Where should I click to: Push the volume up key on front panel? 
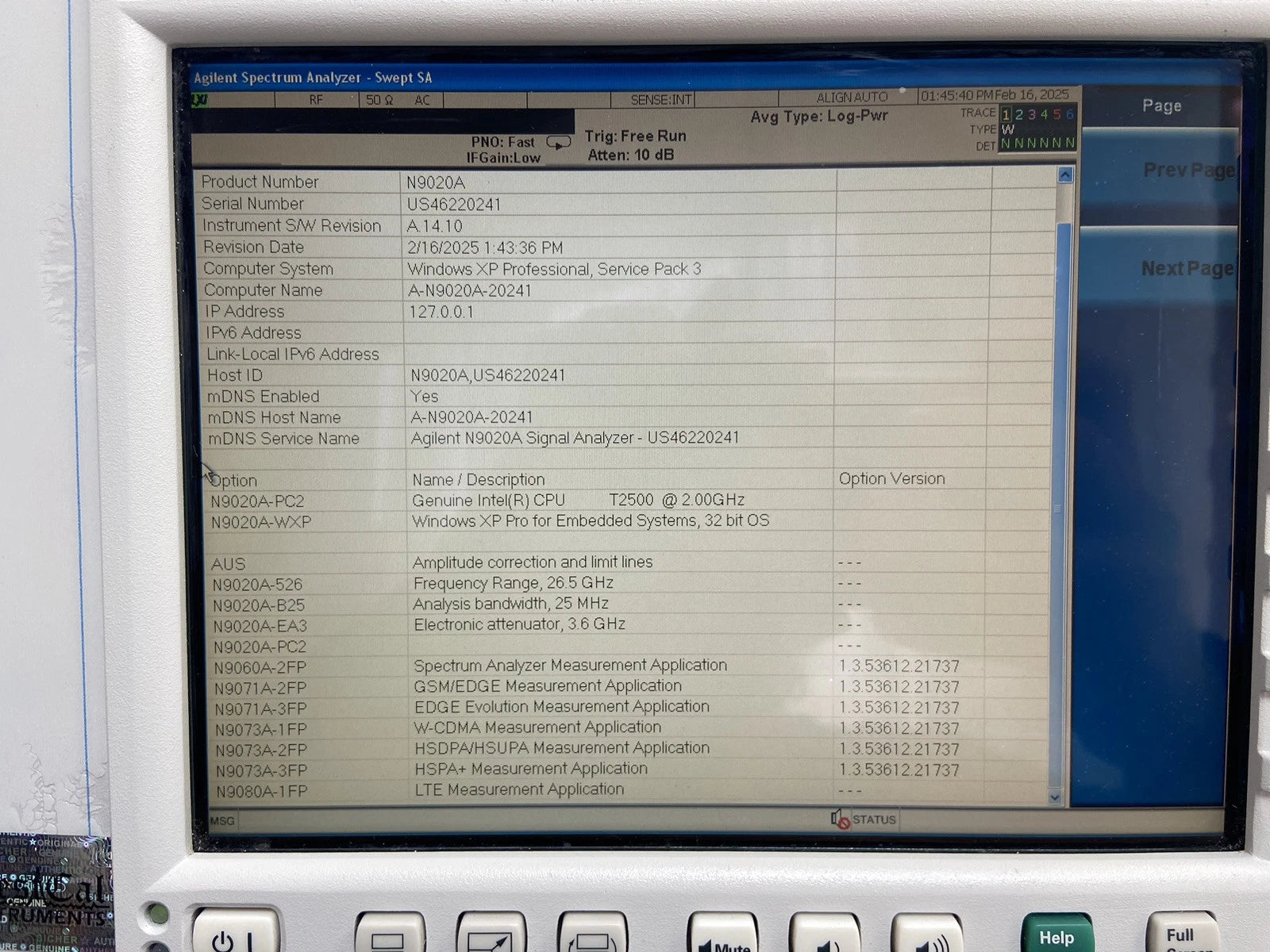(x=926, y=935)
